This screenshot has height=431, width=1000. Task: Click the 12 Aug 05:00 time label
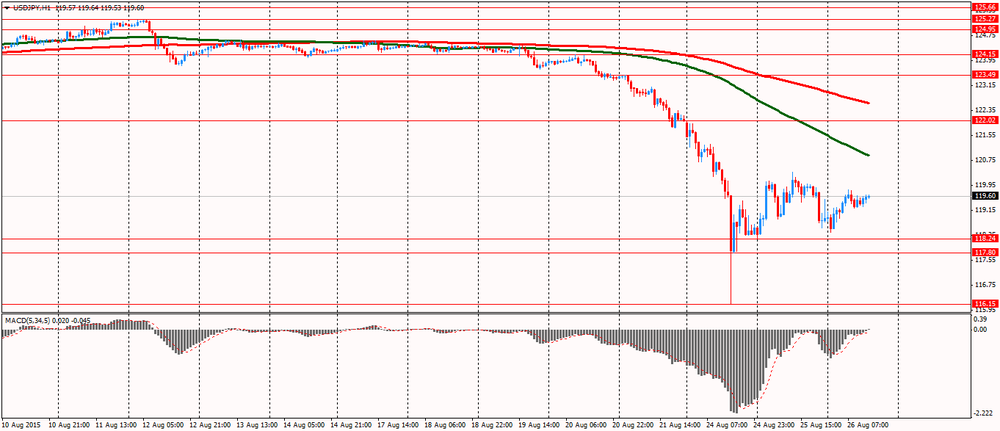(x=162, y=424)
